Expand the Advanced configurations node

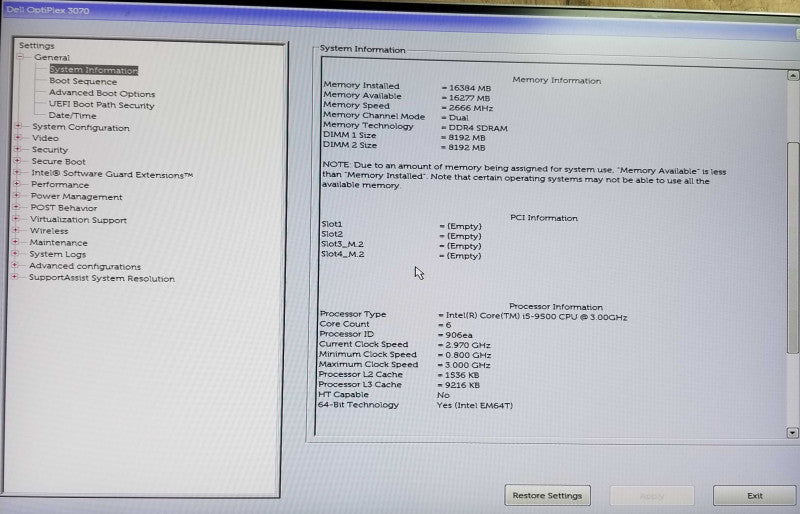(x=15, y=265)
